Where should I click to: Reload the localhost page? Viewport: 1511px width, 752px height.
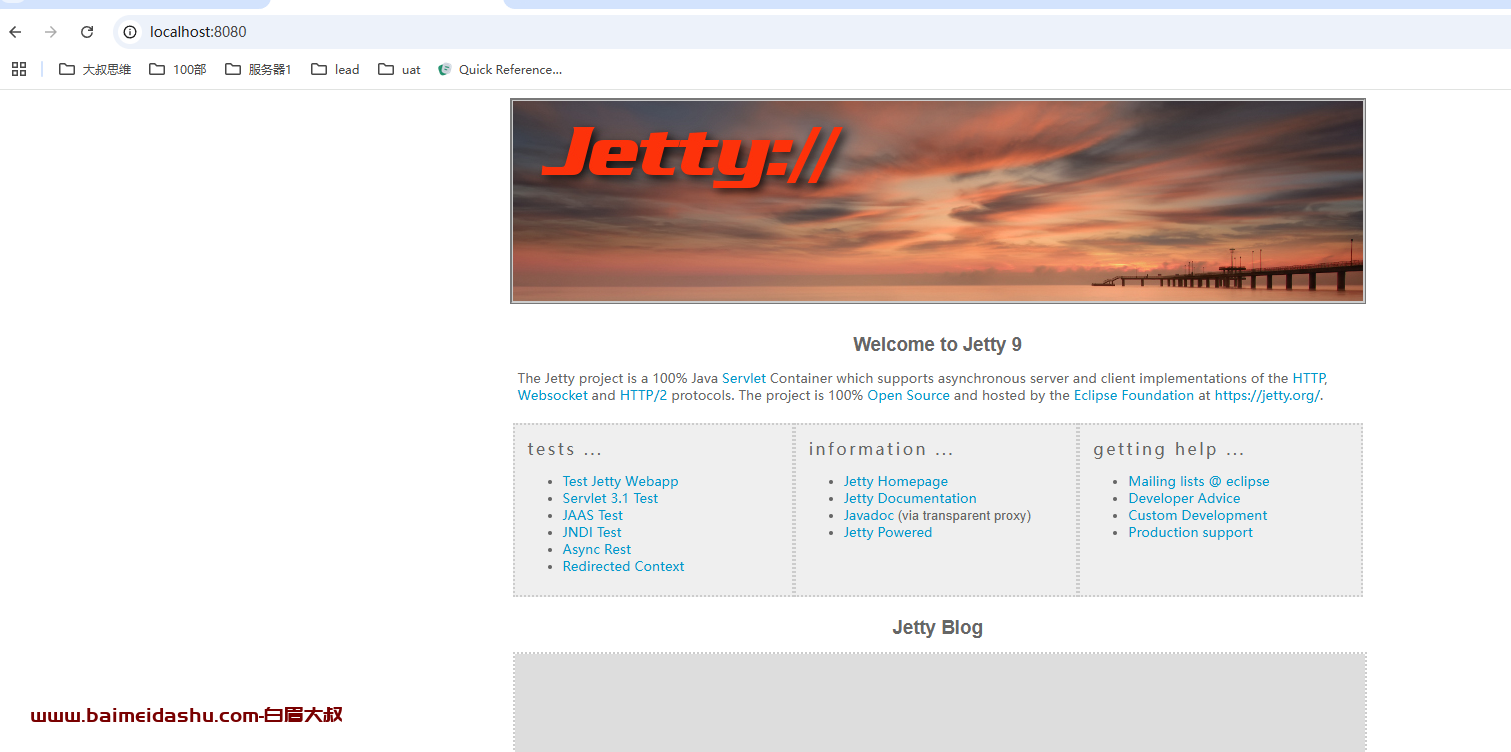87,32
